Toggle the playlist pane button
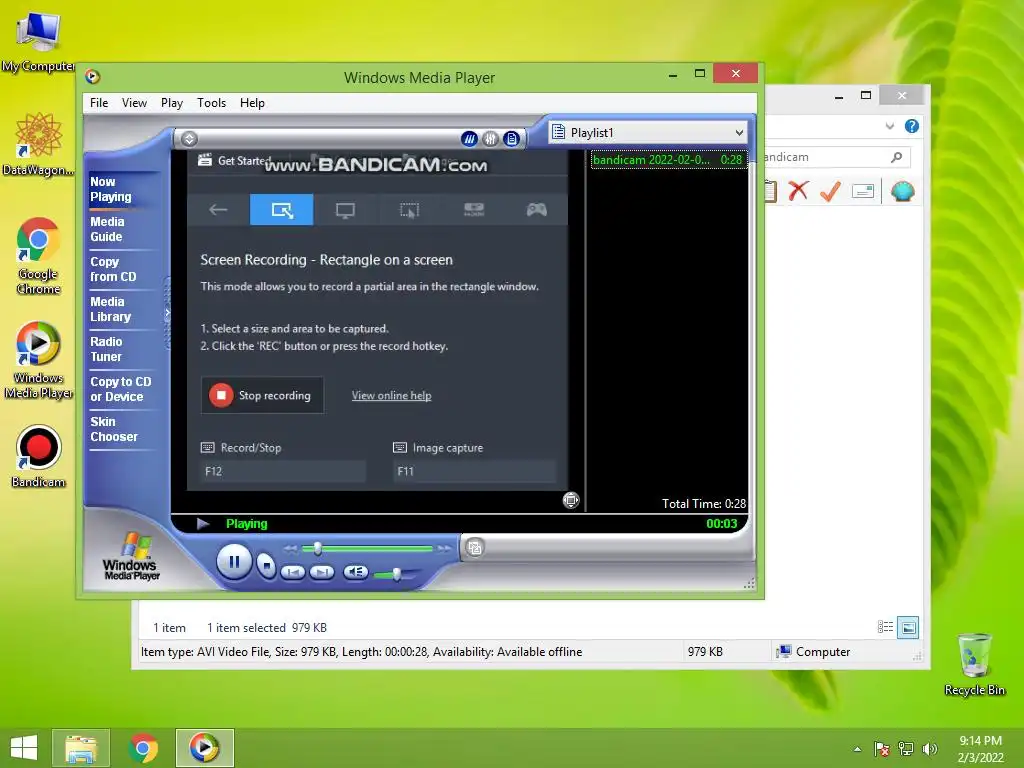This screenshot has height=768, width=1024. 512,138
